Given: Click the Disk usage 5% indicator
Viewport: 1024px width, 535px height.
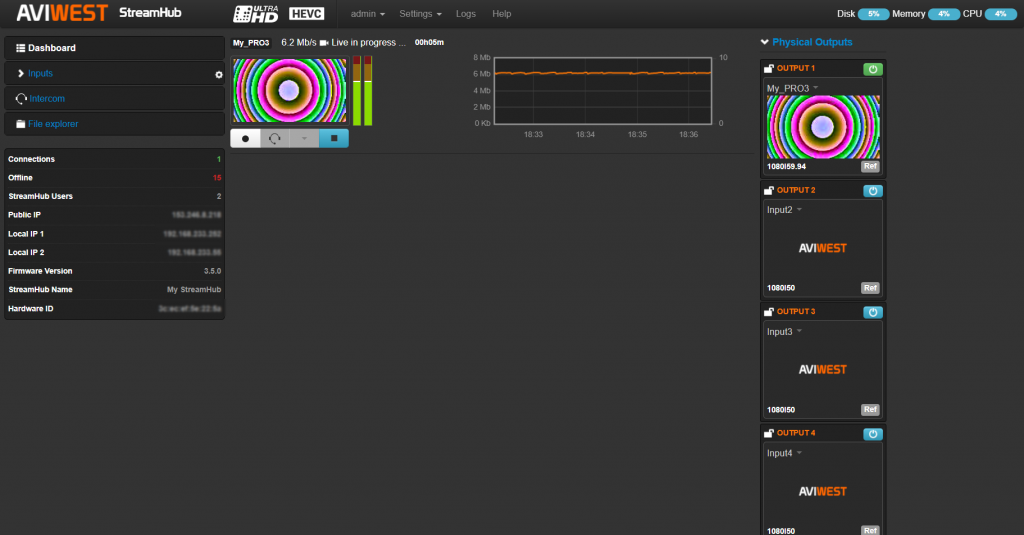Looking at the screenshot, I should pyautogui.click(x=873, y=14).
